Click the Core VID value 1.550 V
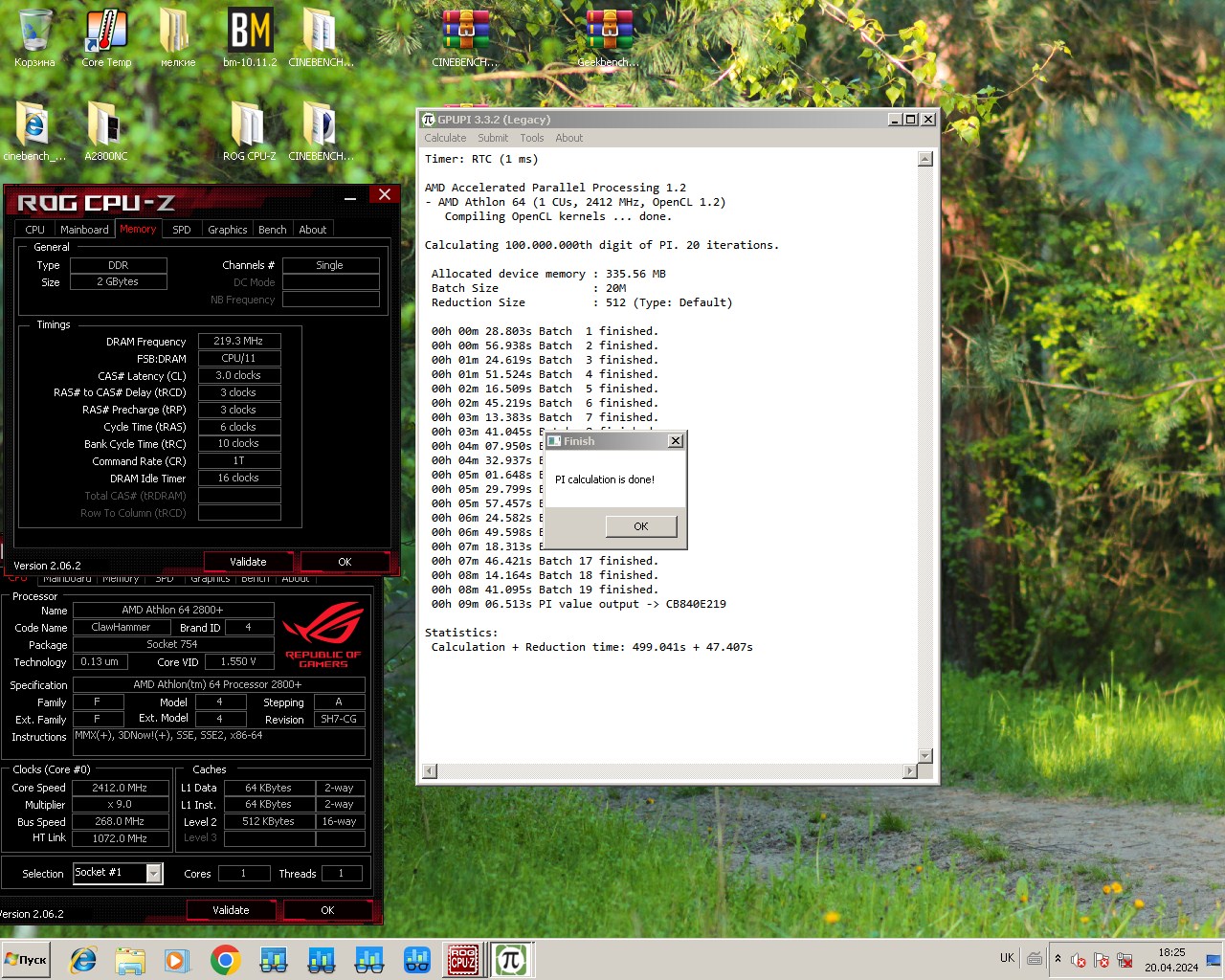 (x=239, y=661)
